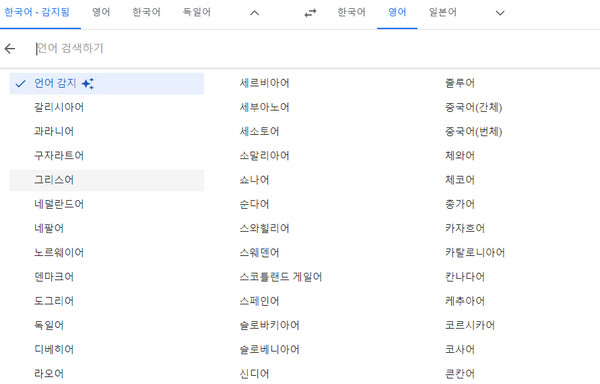Collapse the source language list chevron

coord(254,13)
